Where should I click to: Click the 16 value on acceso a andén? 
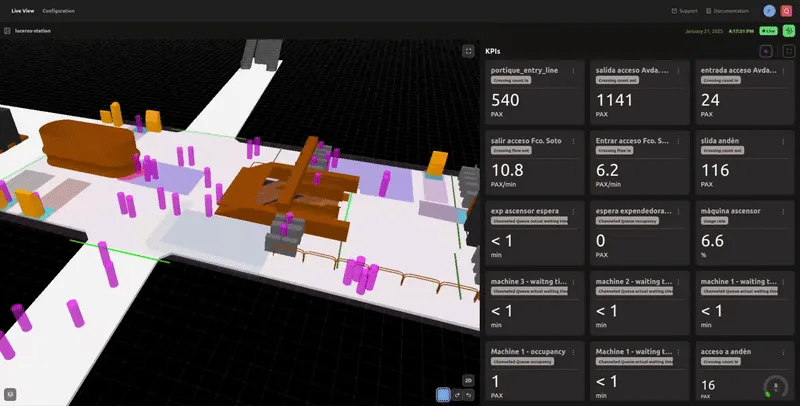[x=708, y=385]
